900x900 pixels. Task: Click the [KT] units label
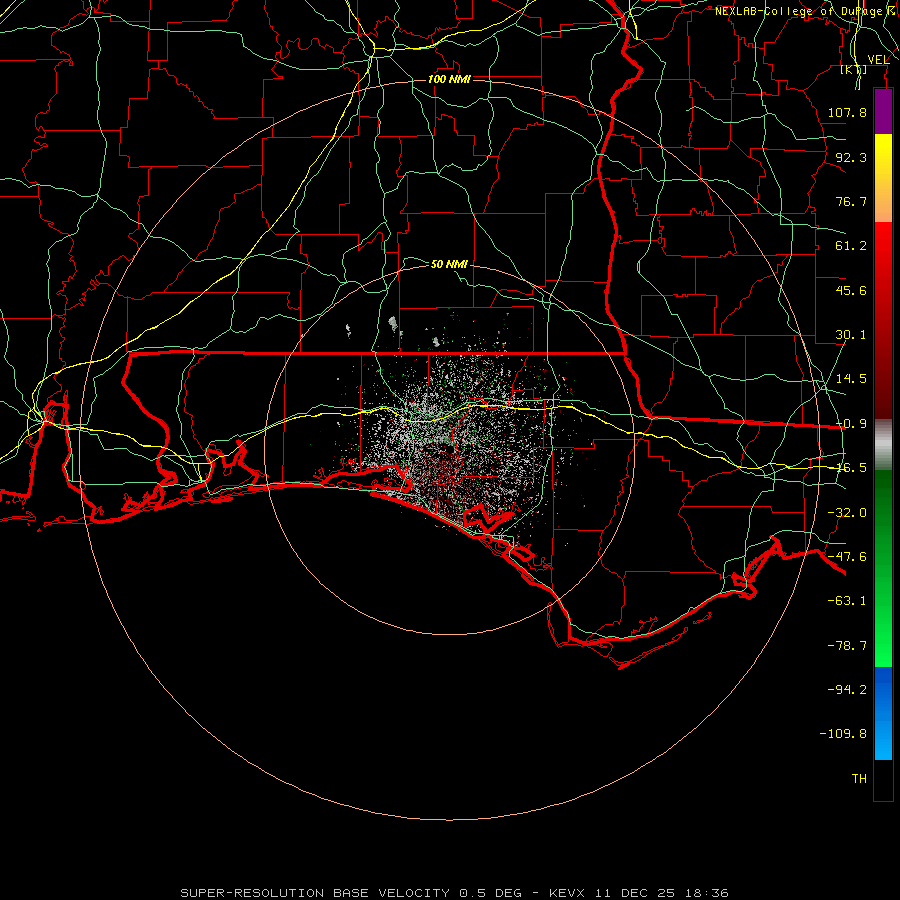point(854,70)
